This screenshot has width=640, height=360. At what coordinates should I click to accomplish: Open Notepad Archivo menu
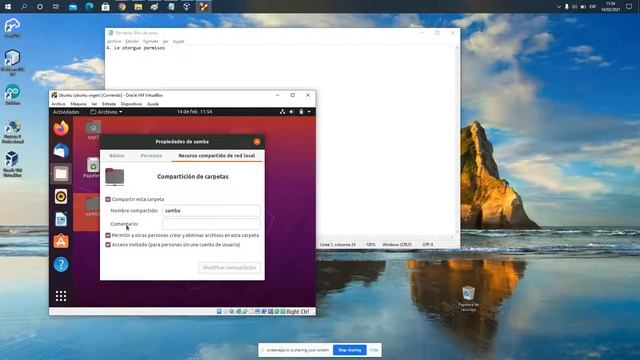tap(114, 41)
